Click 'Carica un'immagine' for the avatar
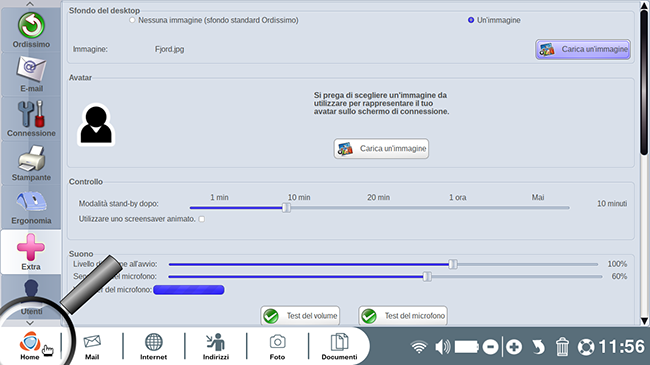650x365 pixels. (381, 148)
